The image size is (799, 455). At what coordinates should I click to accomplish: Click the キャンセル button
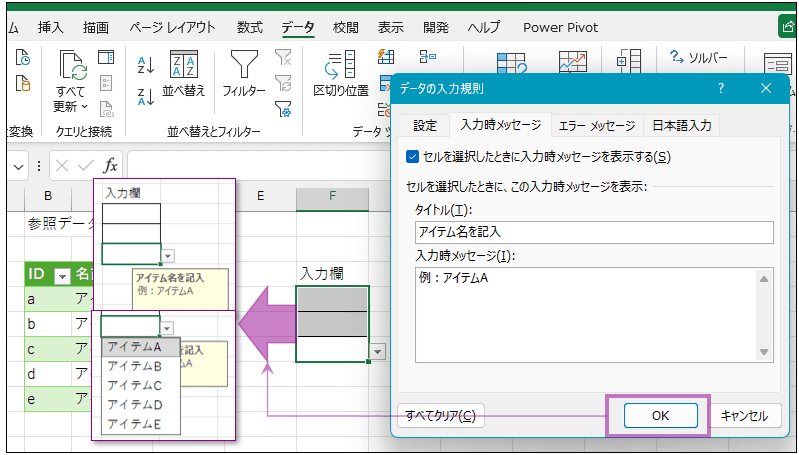(744, 416)
